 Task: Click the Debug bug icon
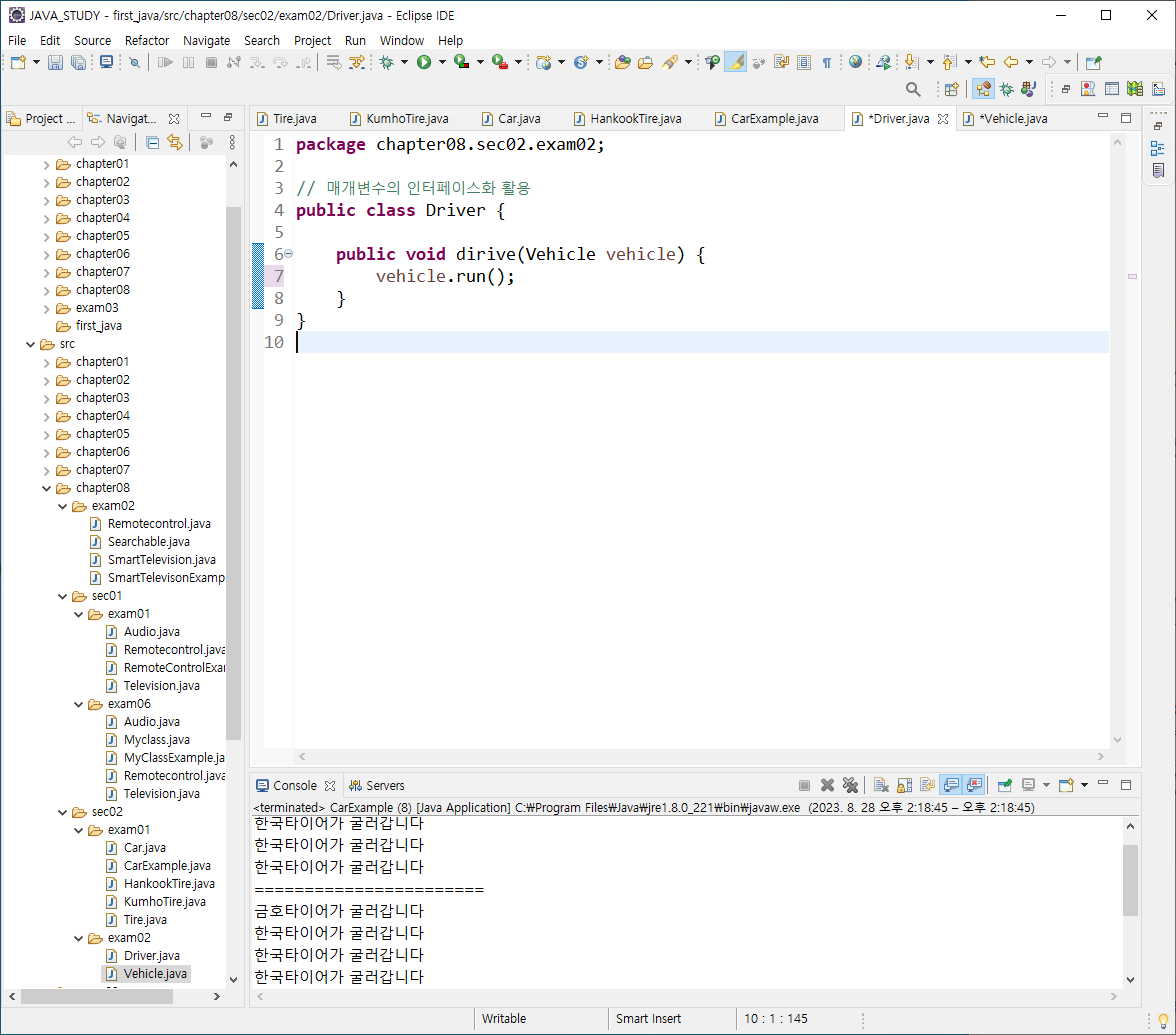(387, 62)
